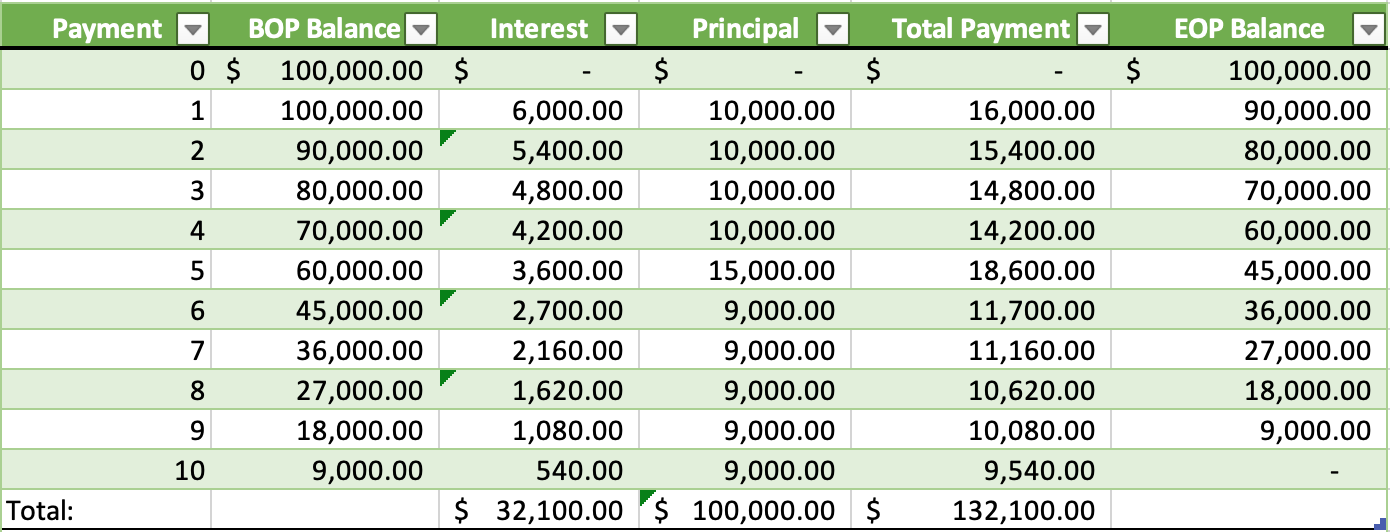Select the Payment number 10 cell
This screenshot has width=1390, height=532.
tap(105, 471)
